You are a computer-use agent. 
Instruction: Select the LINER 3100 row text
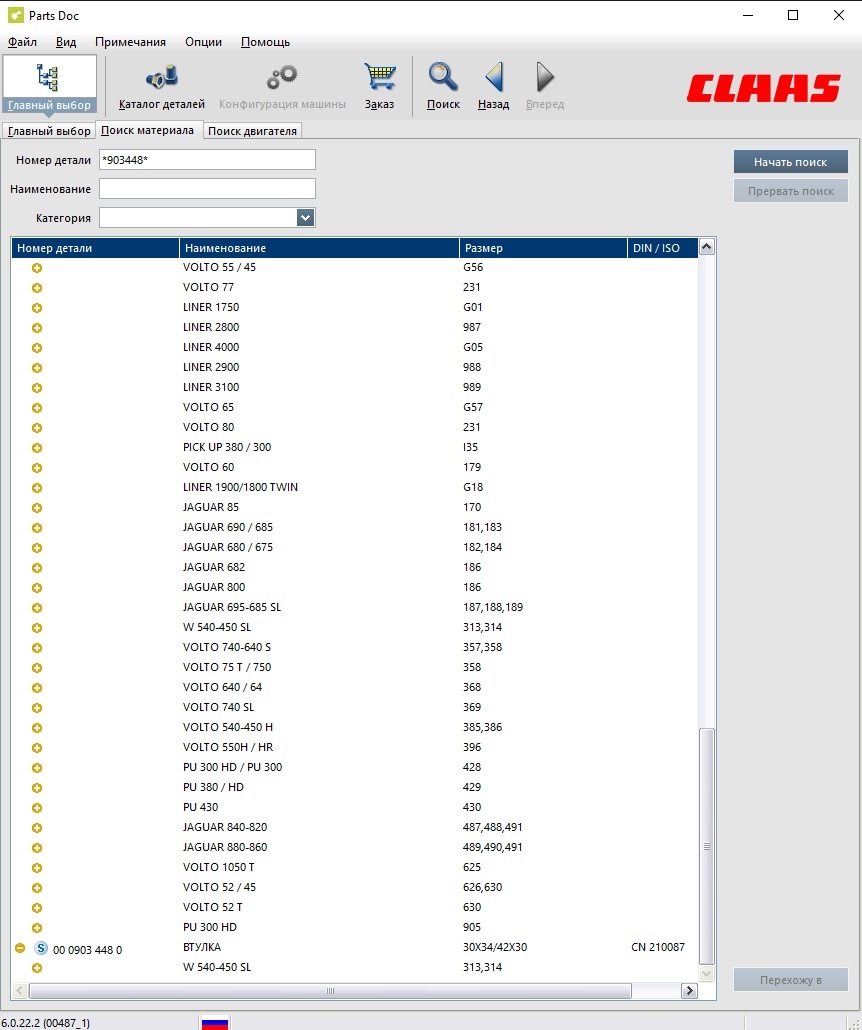(x=211, y=388)
